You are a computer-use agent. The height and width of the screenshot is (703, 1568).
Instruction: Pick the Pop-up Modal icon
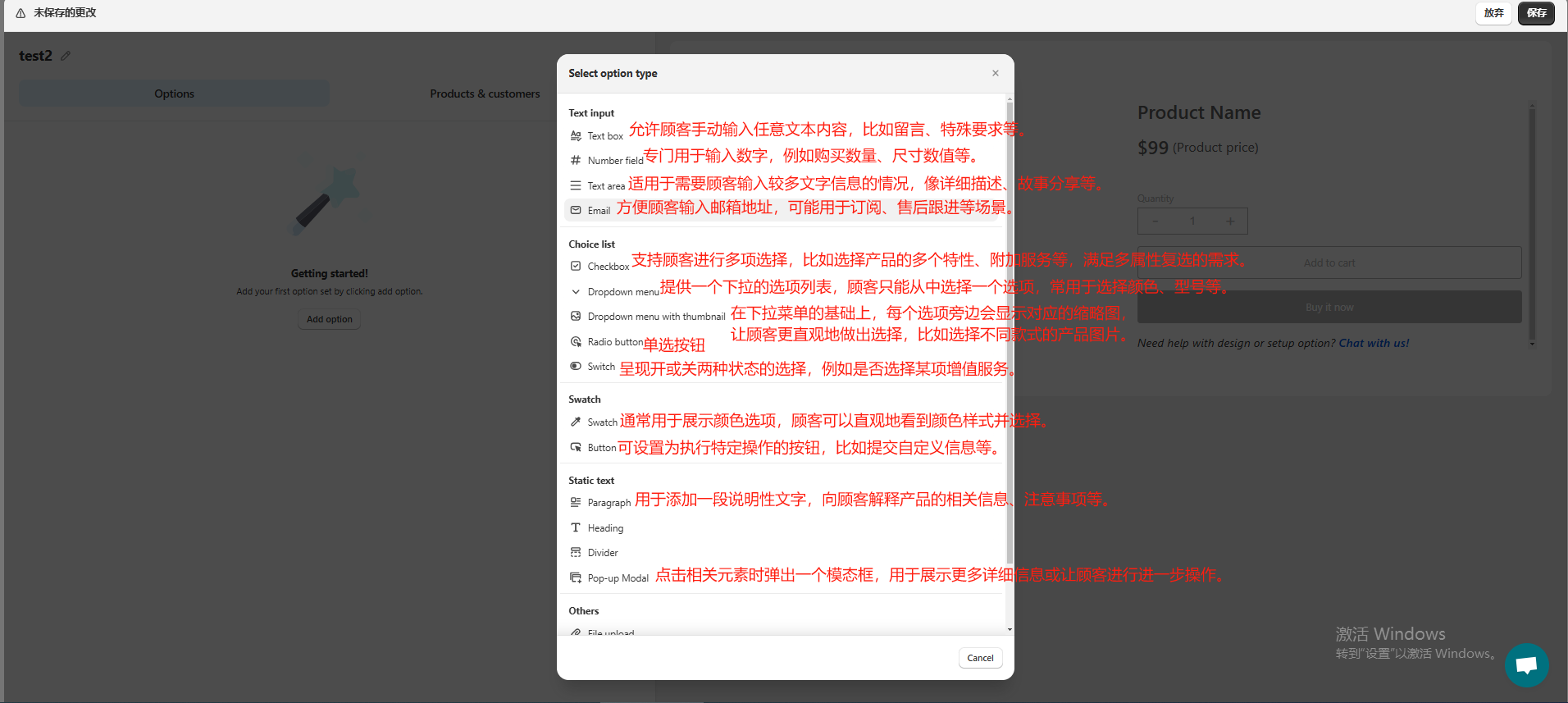[x=576, y=577]
